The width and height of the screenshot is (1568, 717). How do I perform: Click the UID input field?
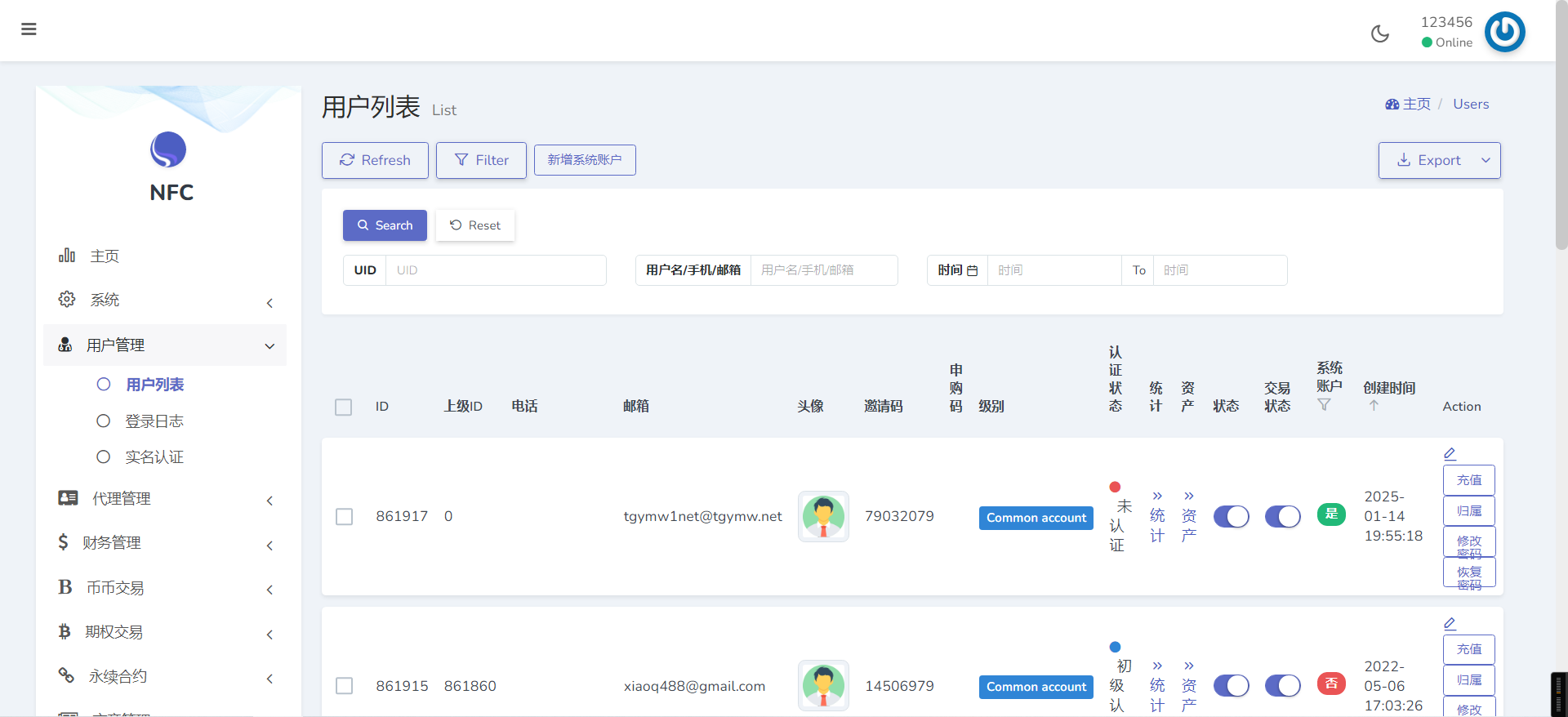coord(496,270)
